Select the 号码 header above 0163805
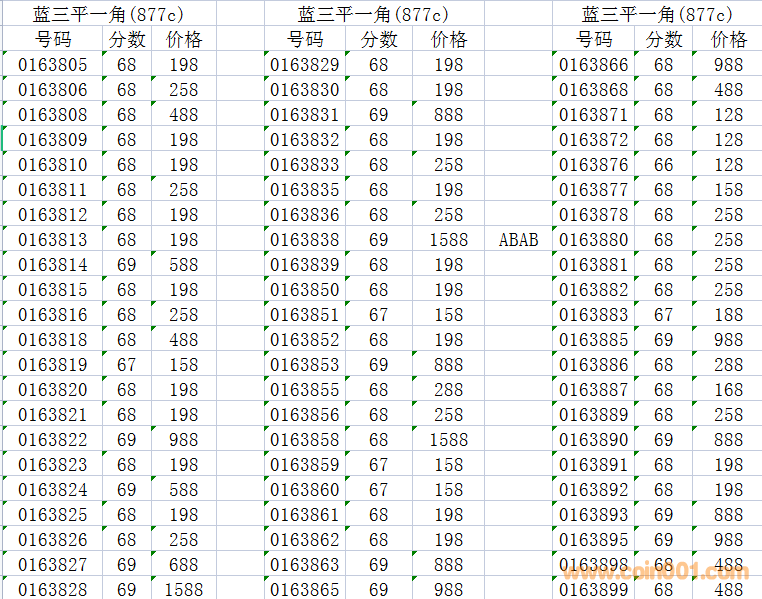The image size is (762, 599). click(52, 40)
